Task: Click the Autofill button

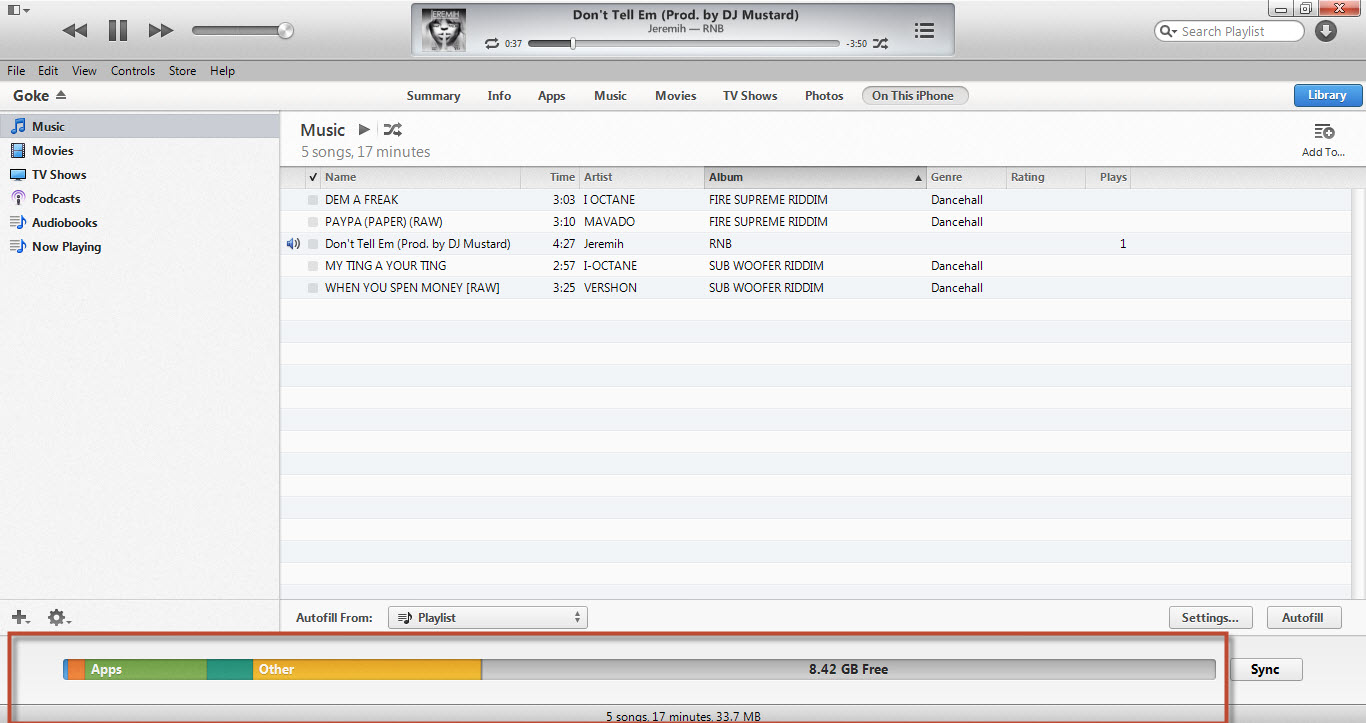Action: tap(1303, 618)
